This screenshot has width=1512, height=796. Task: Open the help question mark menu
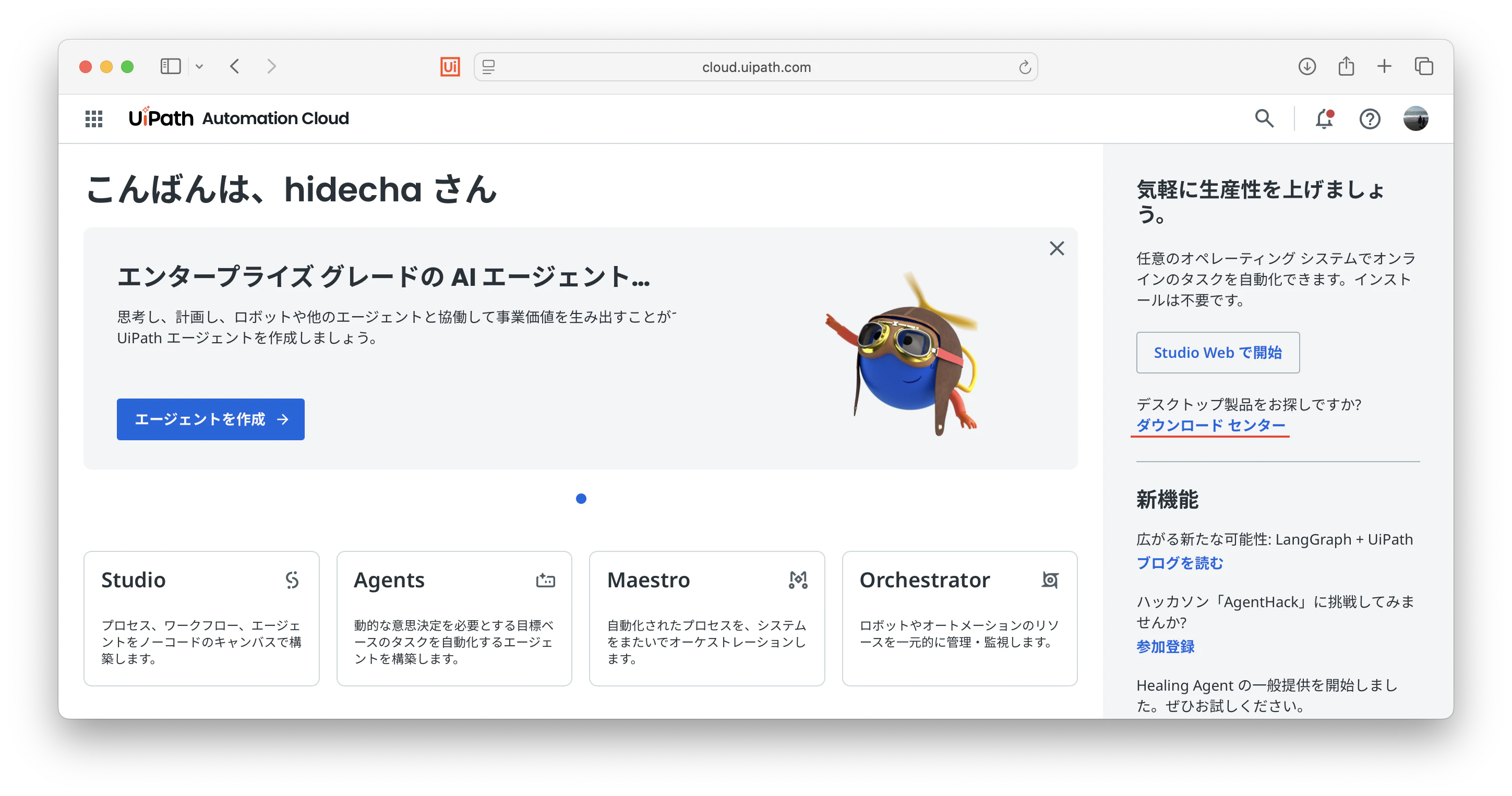tap(1370, 118)
